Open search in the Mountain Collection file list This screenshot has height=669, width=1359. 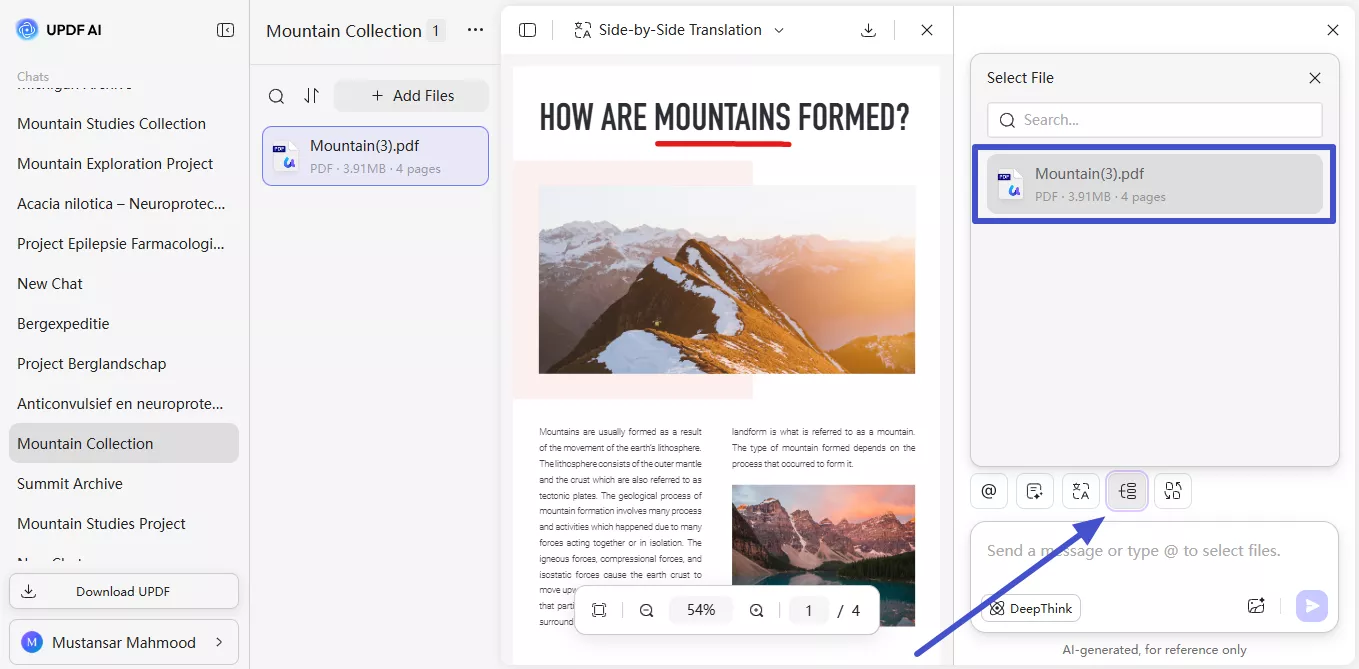point(276,96)
